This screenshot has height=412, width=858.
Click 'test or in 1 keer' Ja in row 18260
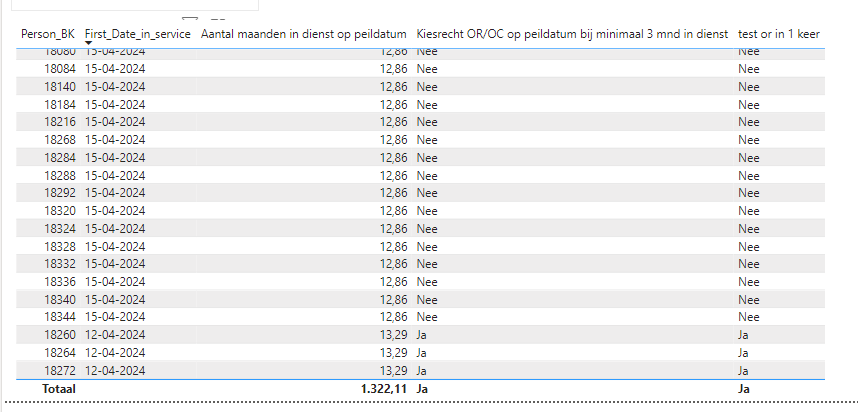(743, 335)
